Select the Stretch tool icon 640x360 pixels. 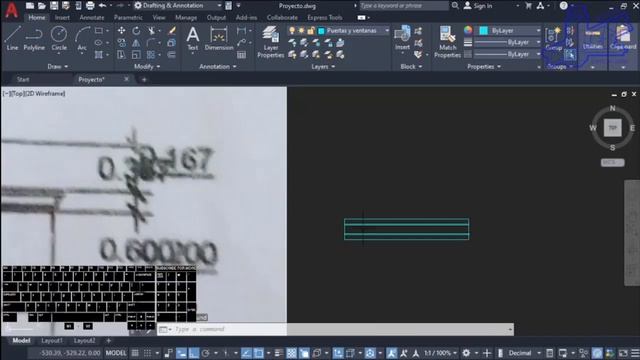tap(122, 55)
